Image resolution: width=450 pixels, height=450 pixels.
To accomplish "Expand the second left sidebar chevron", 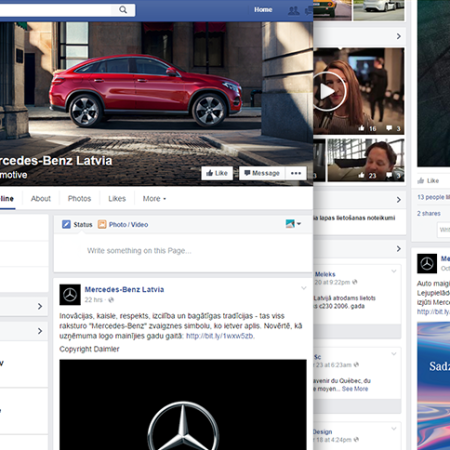I will pos(40,331).
